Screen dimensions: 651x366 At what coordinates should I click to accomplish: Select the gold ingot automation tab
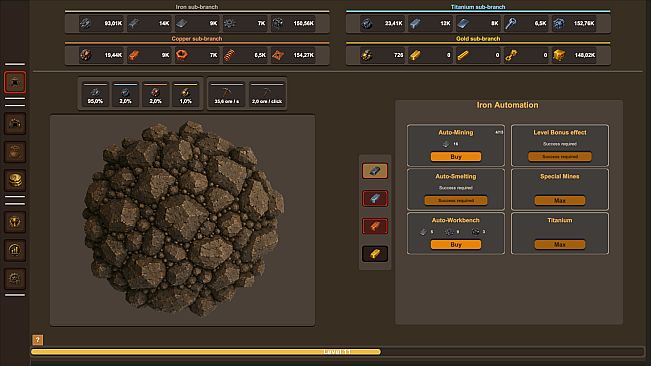(x=375, y=254)
